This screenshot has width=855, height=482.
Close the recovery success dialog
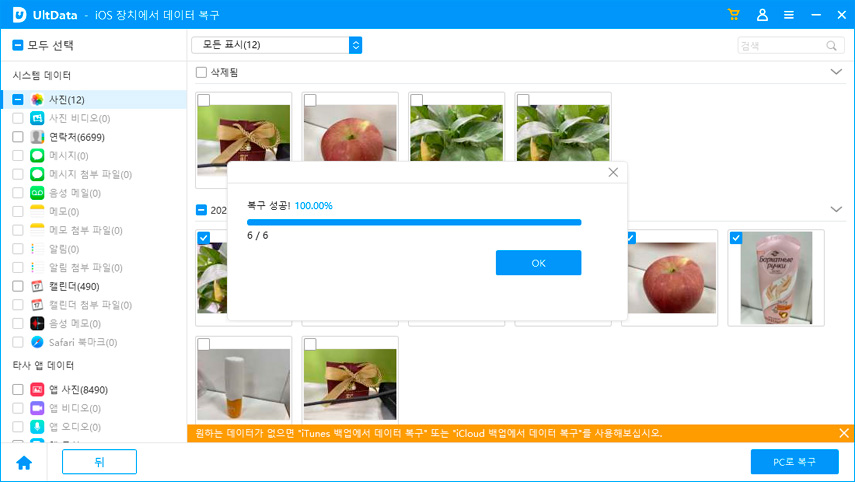pos(613,172)
